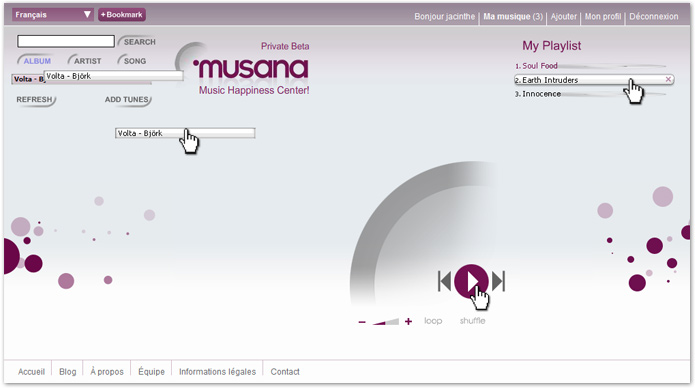Toggle loop mode
This screenshot has width=695, height=388.
433,321
